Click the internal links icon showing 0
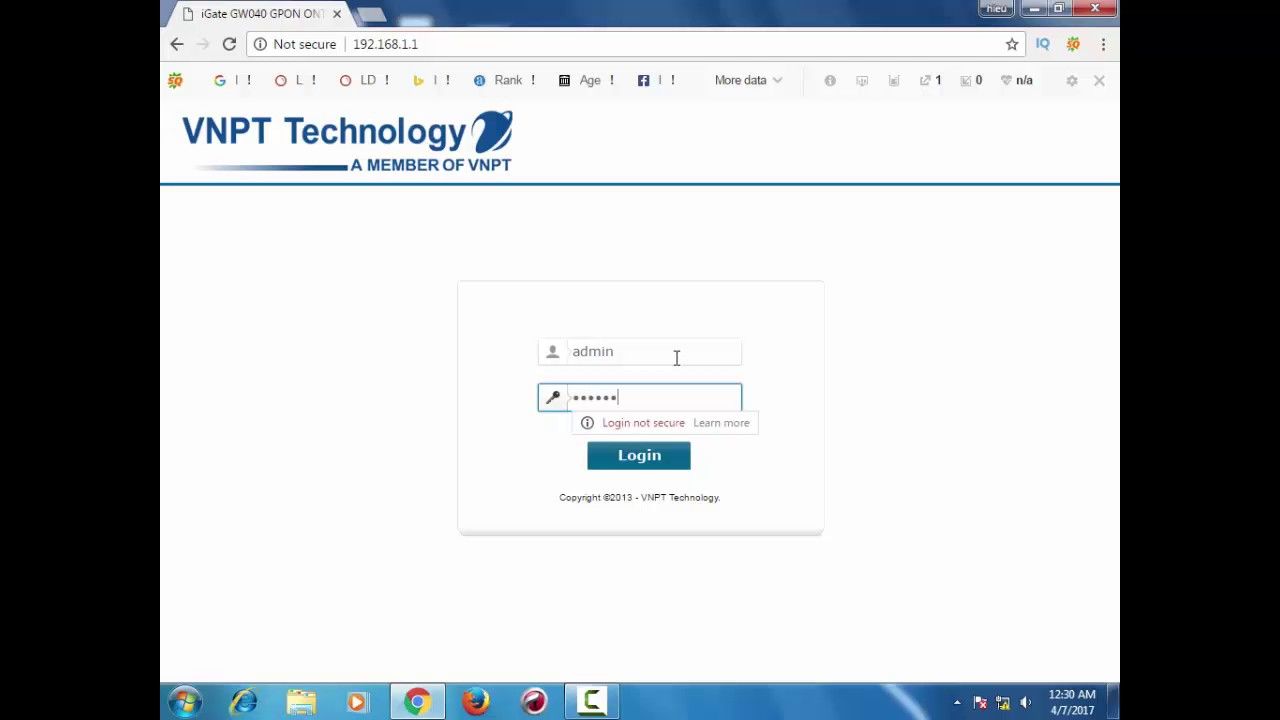The image size is (1280, 720). pos(970,80)
